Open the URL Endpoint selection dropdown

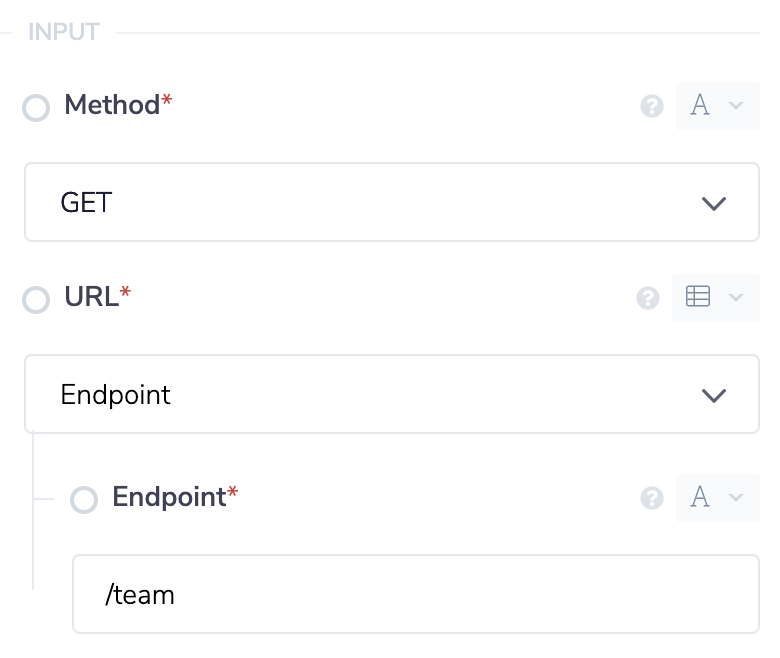pos(391,395)
